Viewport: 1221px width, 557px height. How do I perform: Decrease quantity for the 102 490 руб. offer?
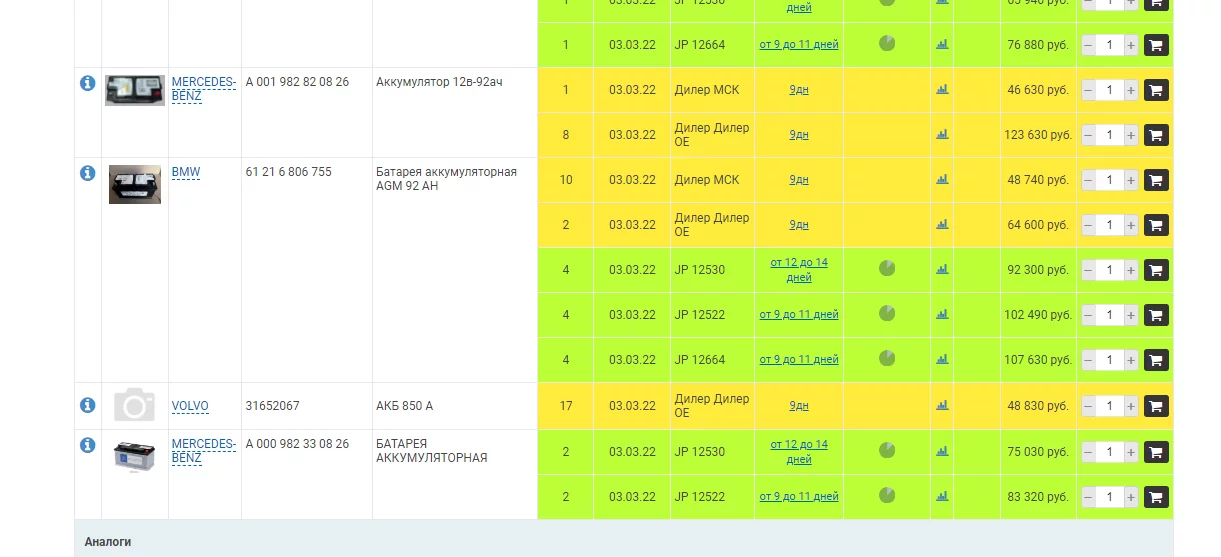tap(1088, 315)
